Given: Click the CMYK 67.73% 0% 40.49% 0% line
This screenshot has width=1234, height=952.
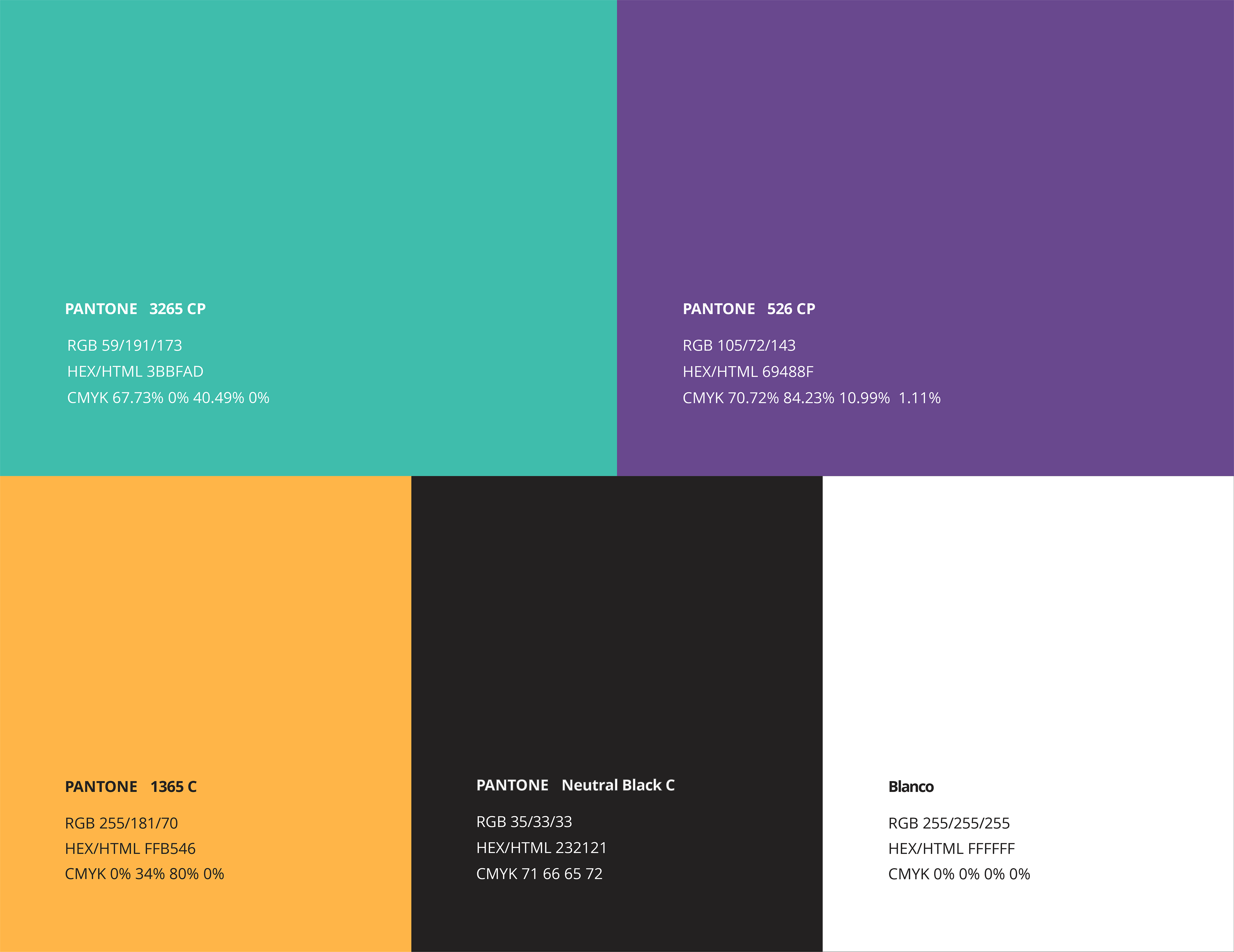Looking at the screenshot, I should 168,398.
